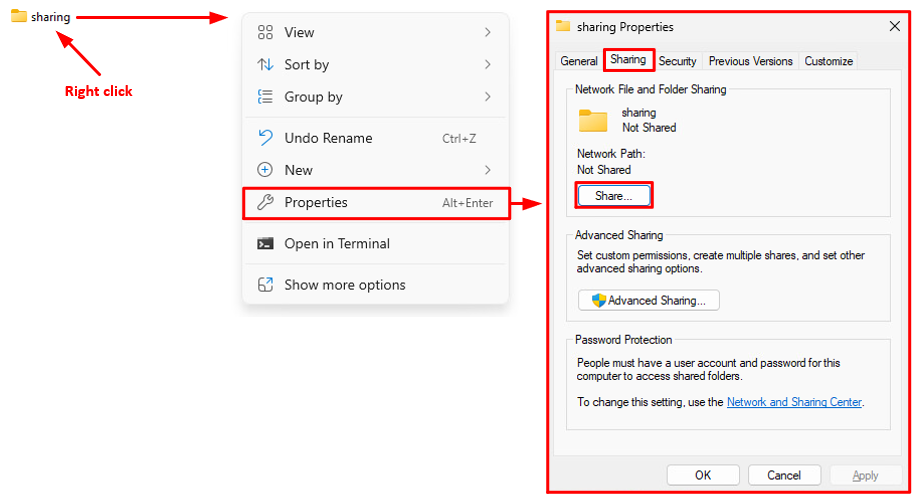The image size is (917, 499).
Task: Switch to the Customize tab
Action: pyautogui.click(x=828, y=61)
